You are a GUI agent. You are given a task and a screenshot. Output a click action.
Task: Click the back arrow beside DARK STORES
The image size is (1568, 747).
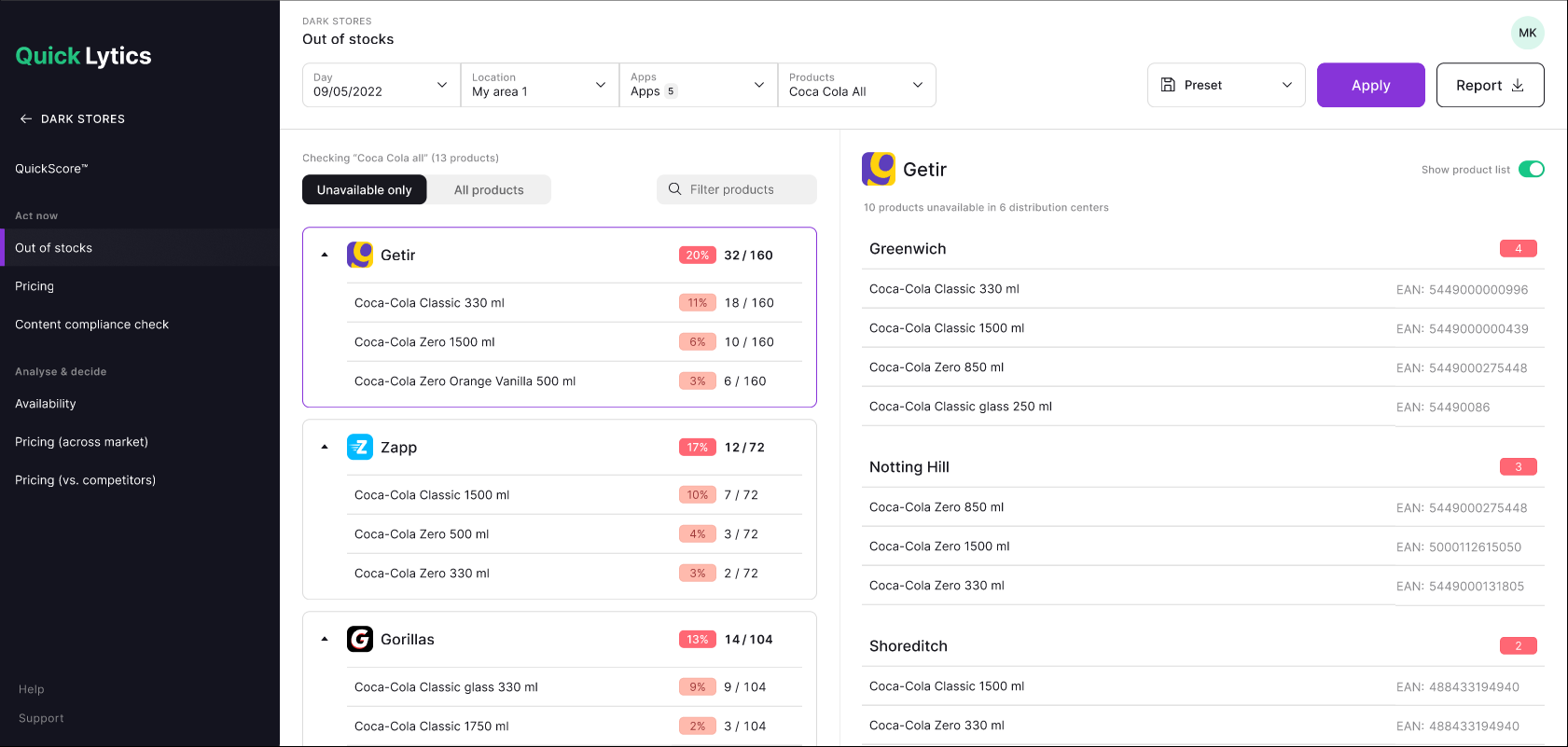coord(26,119)
